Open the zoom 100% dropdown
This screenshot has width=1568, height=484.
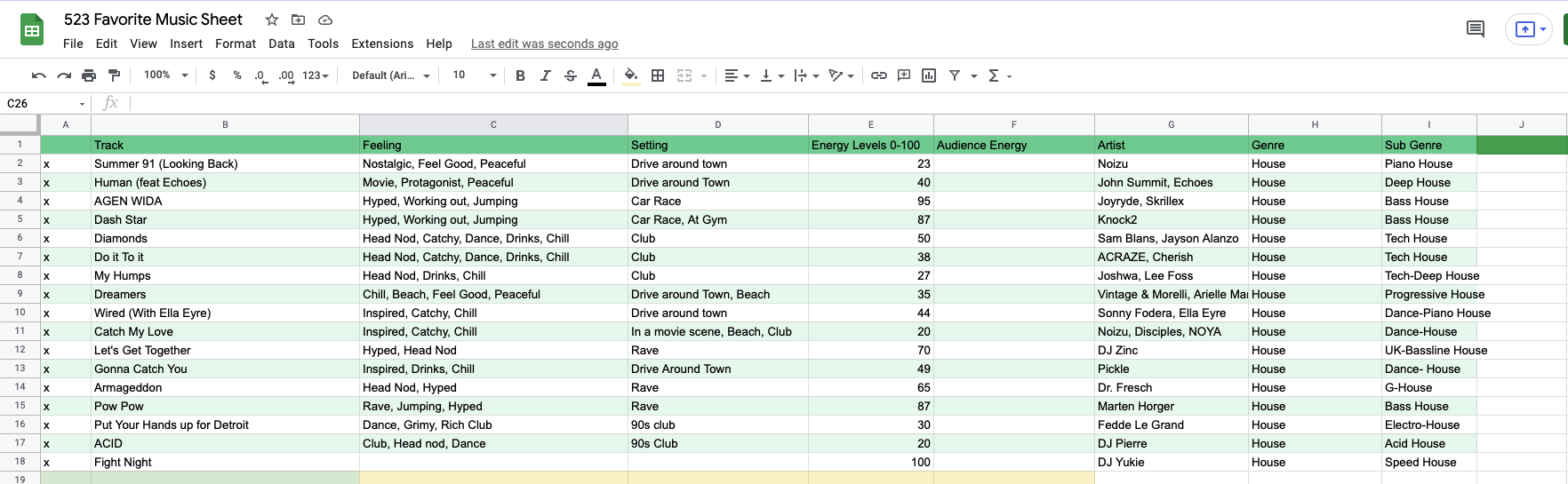click(x=166, y=75)
